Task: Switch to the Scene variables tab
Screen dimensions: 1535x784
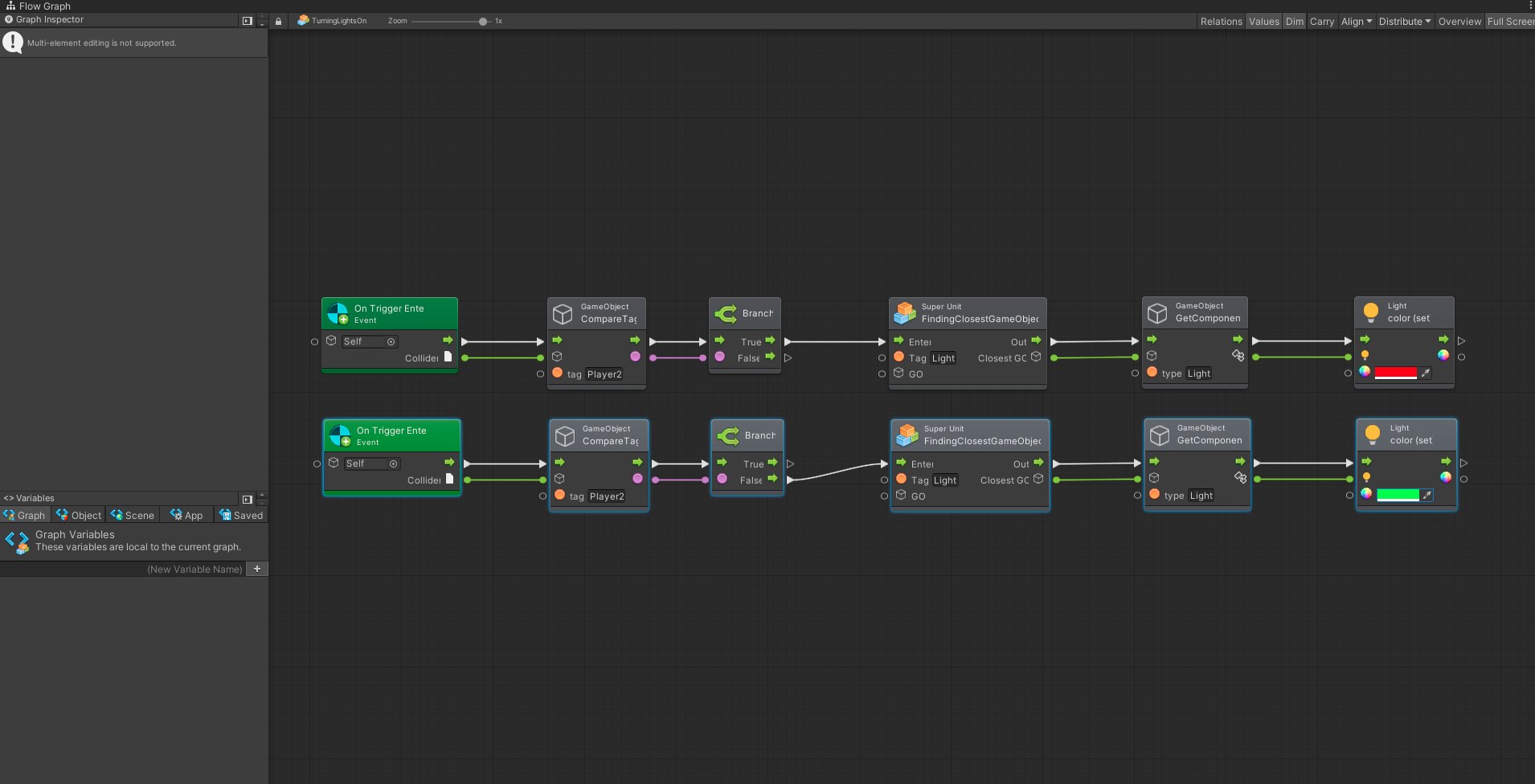Action: pos(133,515)
